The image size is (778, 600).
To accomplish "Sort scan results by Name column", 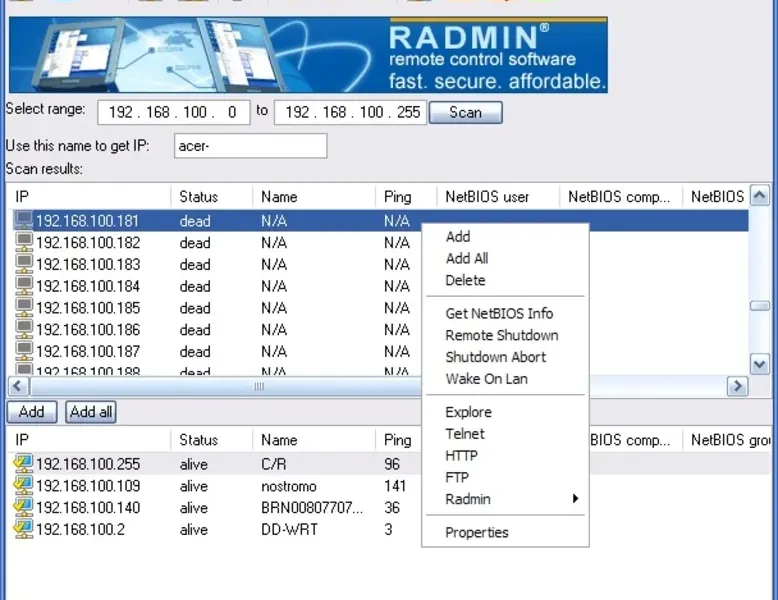I will (x=314, y=197).
